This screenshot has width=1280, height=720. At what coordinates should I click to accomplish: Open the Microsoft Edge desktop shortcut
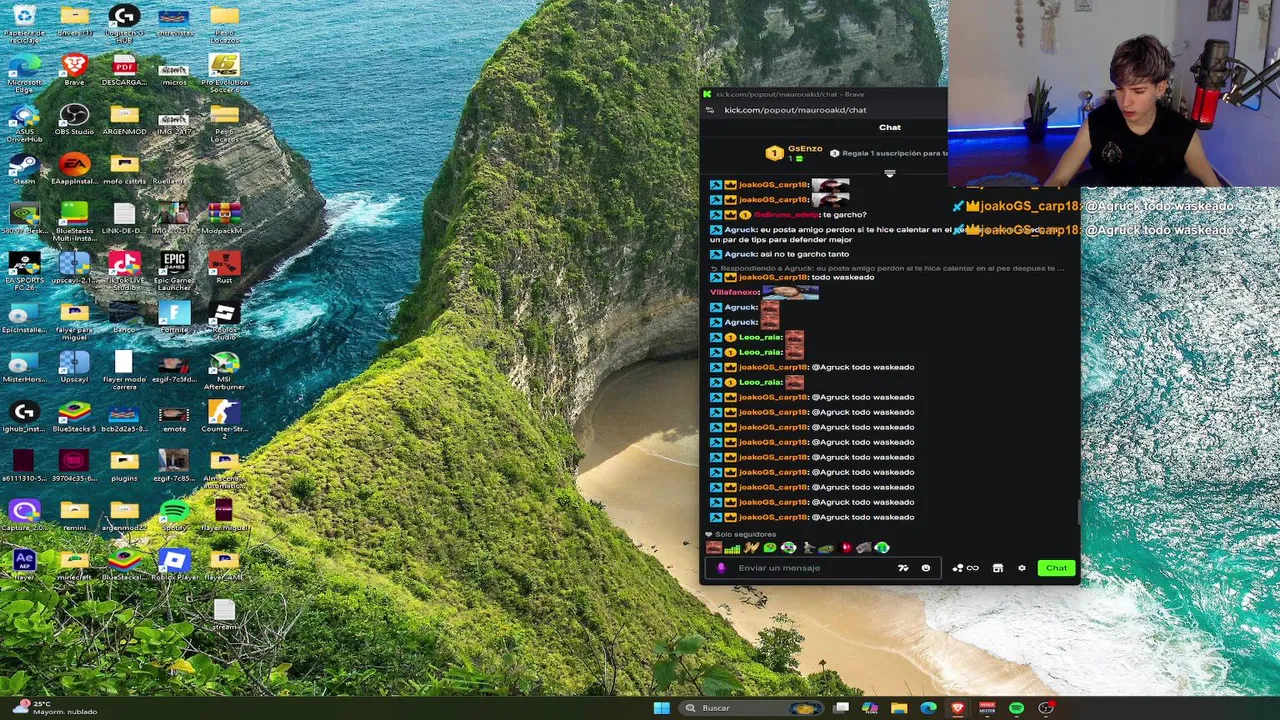[24, 72]
